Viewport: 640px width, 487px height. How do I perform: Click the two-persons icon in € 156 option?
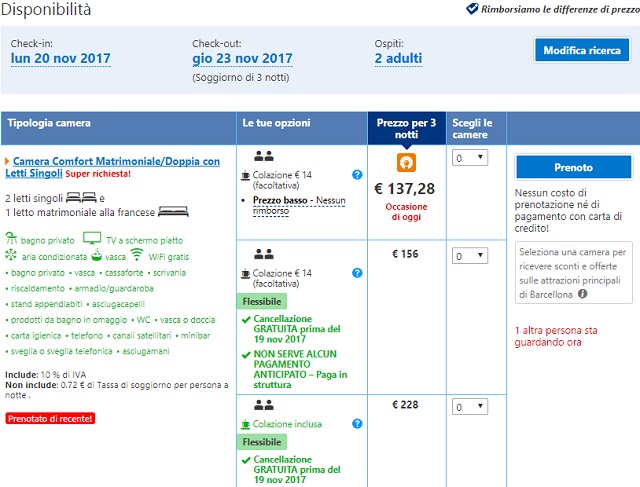pos(264,254)
